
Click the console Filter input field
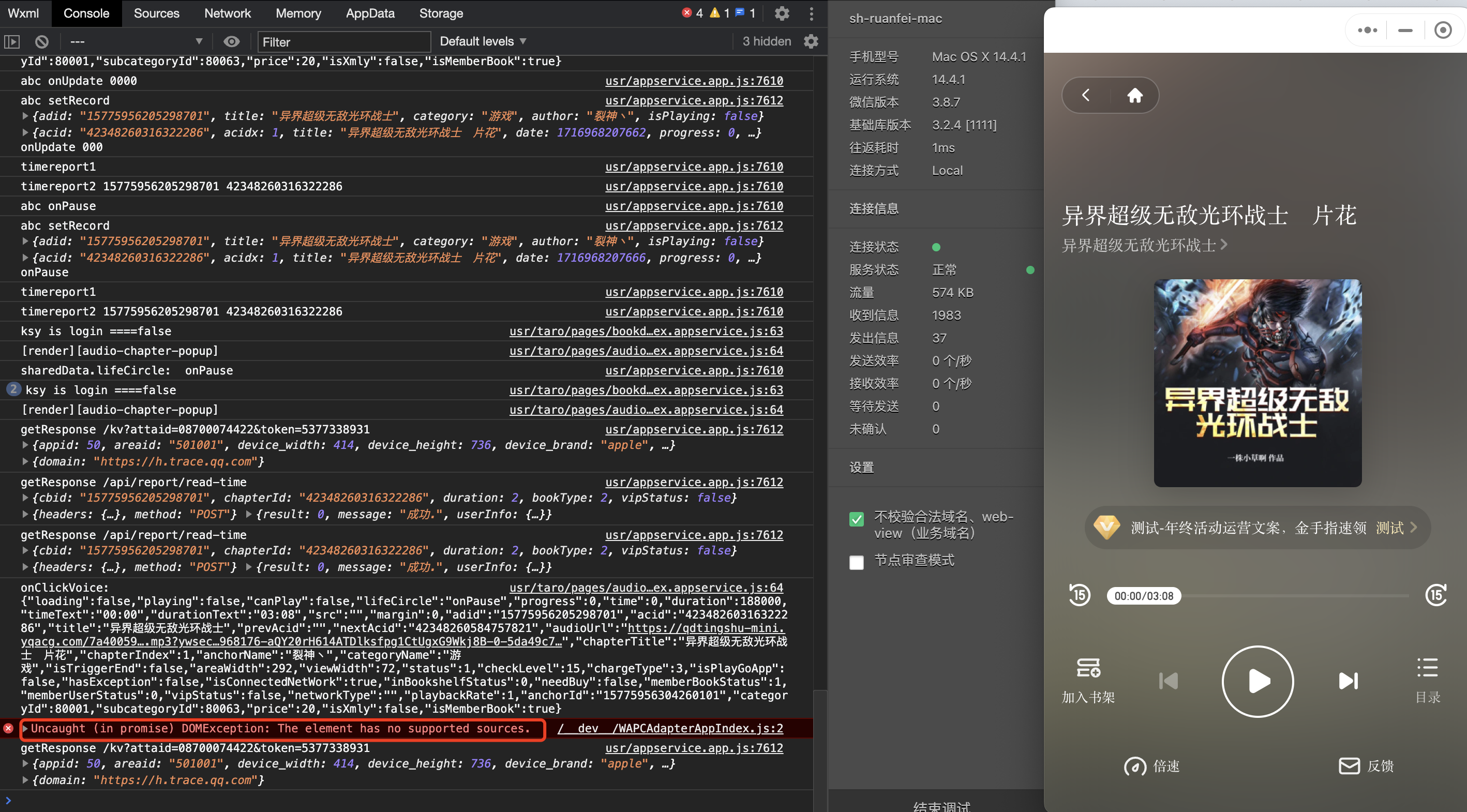point(343,41)
